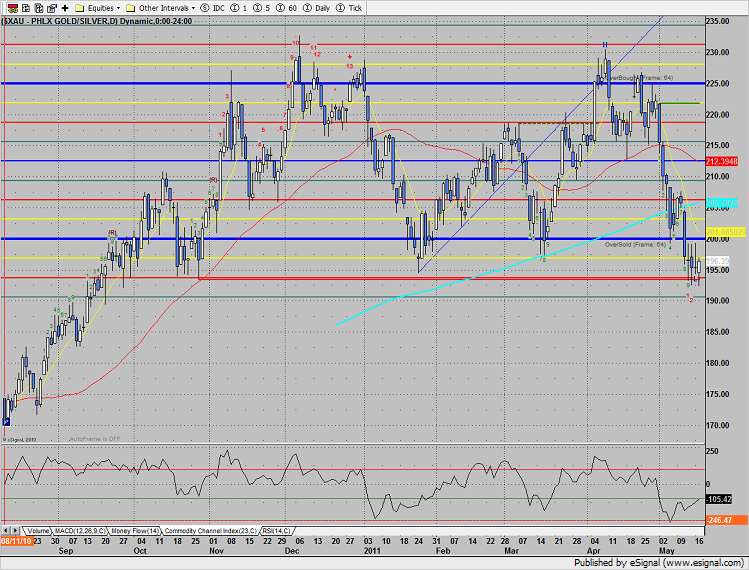Click the -105.42 CCI value label
This screenshot has width=749, height=570.
[719, 499]
